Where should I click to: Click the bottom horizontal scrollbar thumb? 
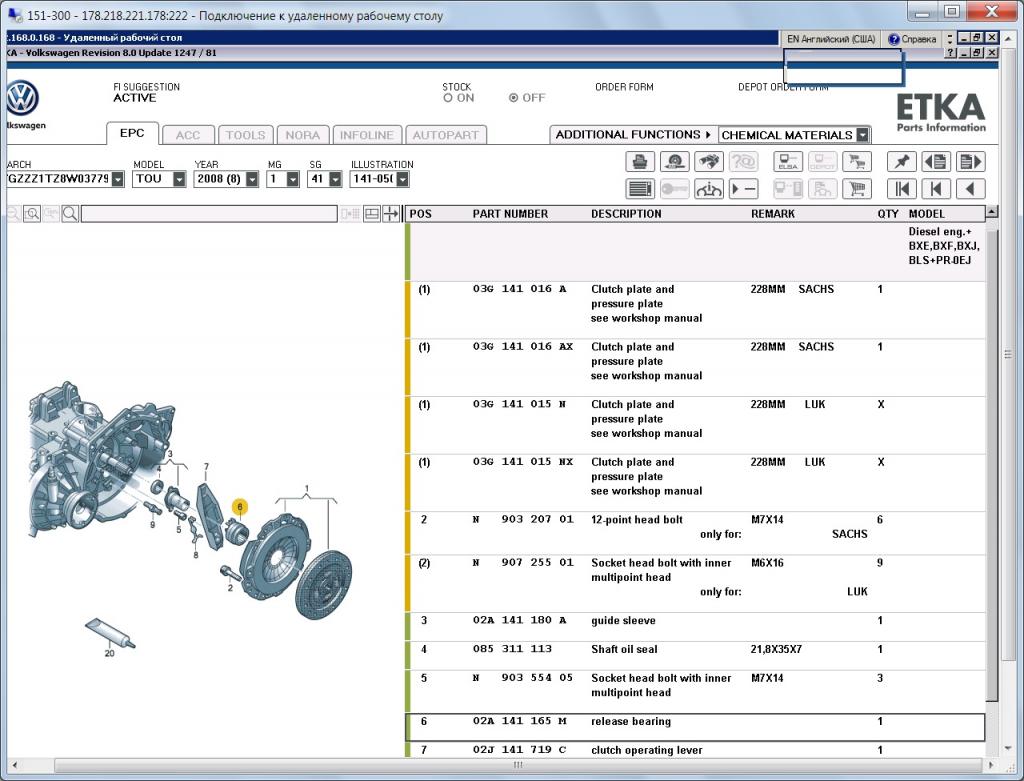coord(517,765)
